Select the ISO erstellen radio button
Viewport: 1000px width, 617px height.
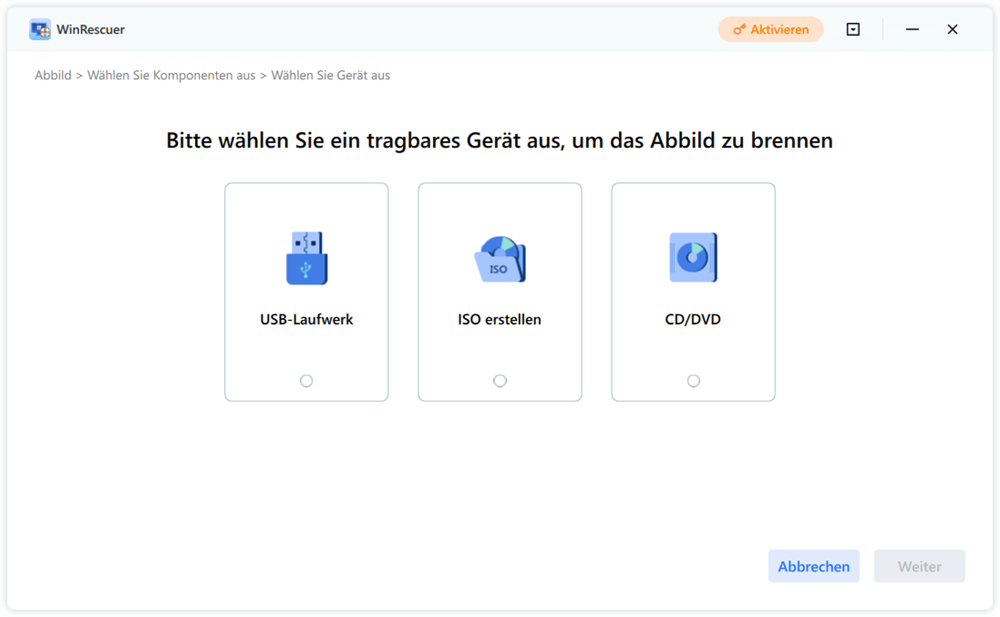500,381
